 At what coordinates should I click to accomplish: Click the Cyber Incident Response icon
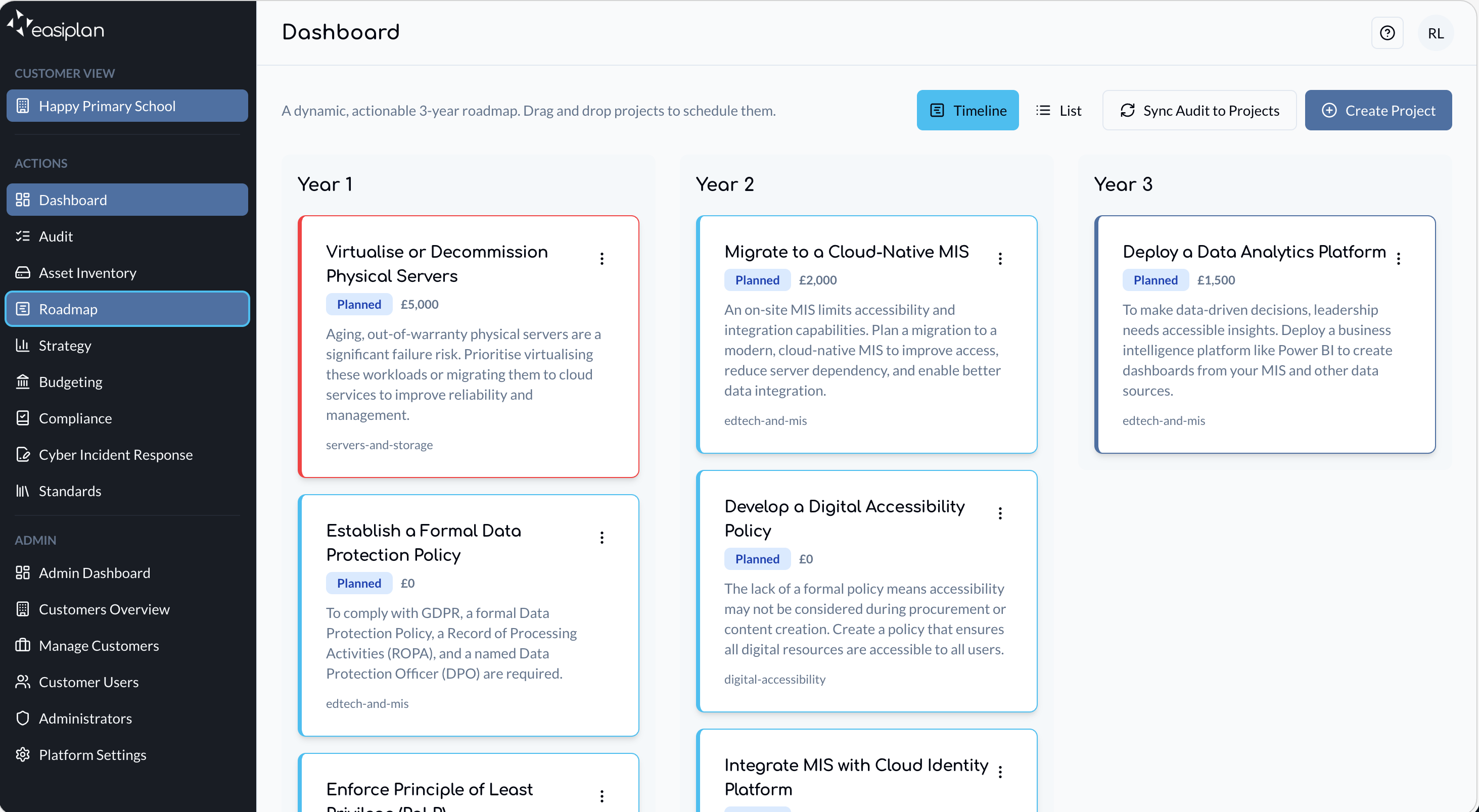(x=22, y=454)
